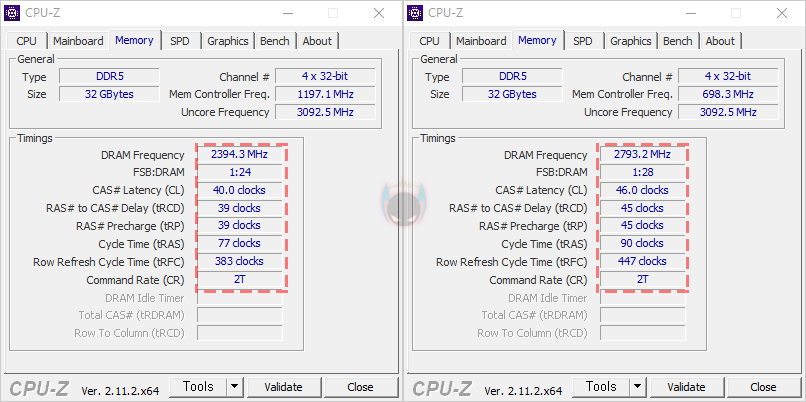Screen dimensions: 806x402
Task: Select DRAM Frequency value 2394.3 MHz
Action: point(240,154)
